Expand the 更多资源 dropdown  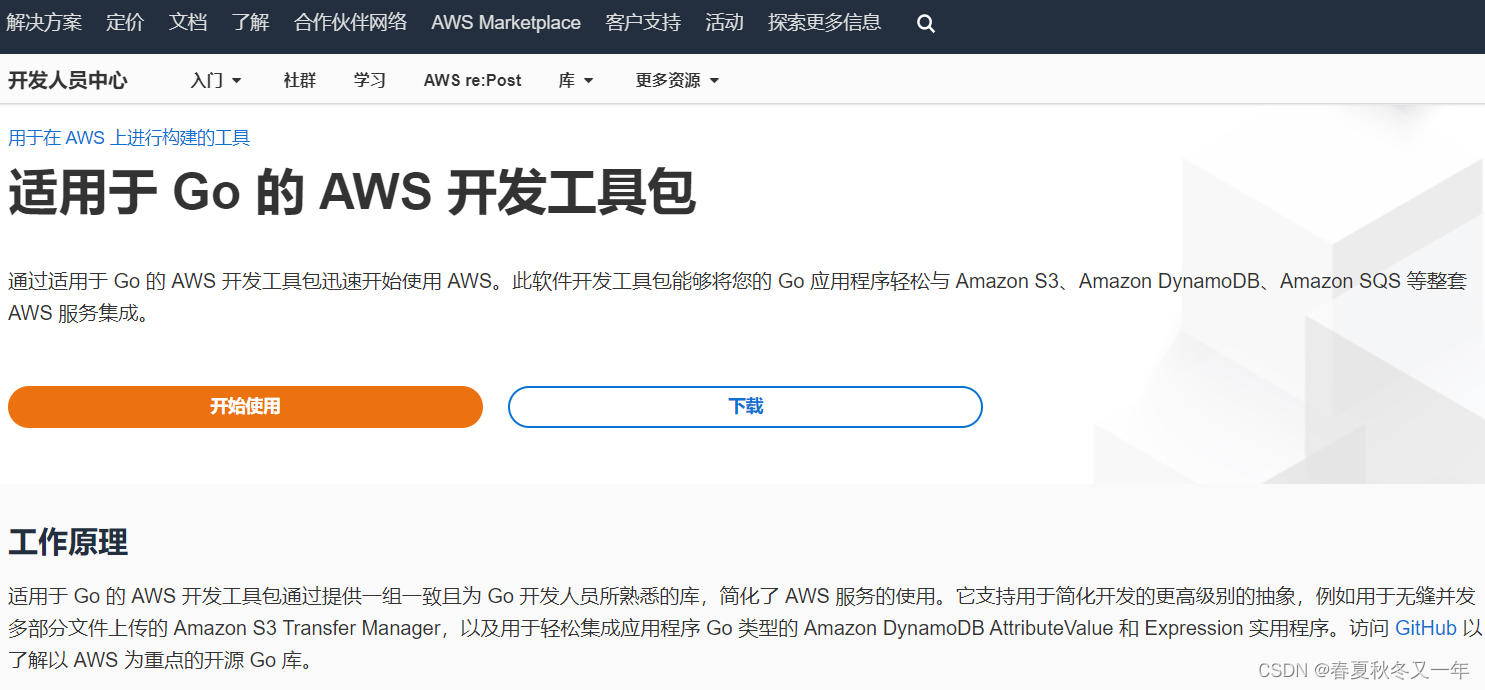point(678,80)
